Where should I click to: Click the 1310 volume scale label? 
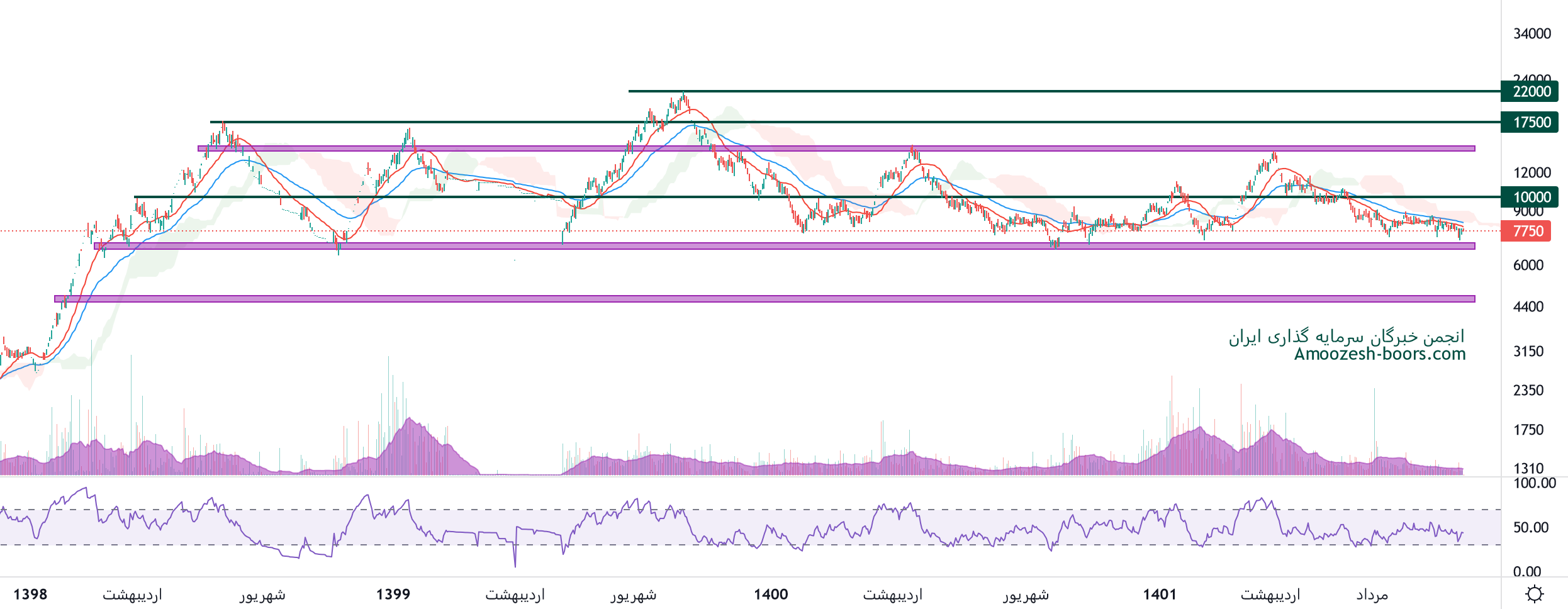click(x=1528, y=468)
